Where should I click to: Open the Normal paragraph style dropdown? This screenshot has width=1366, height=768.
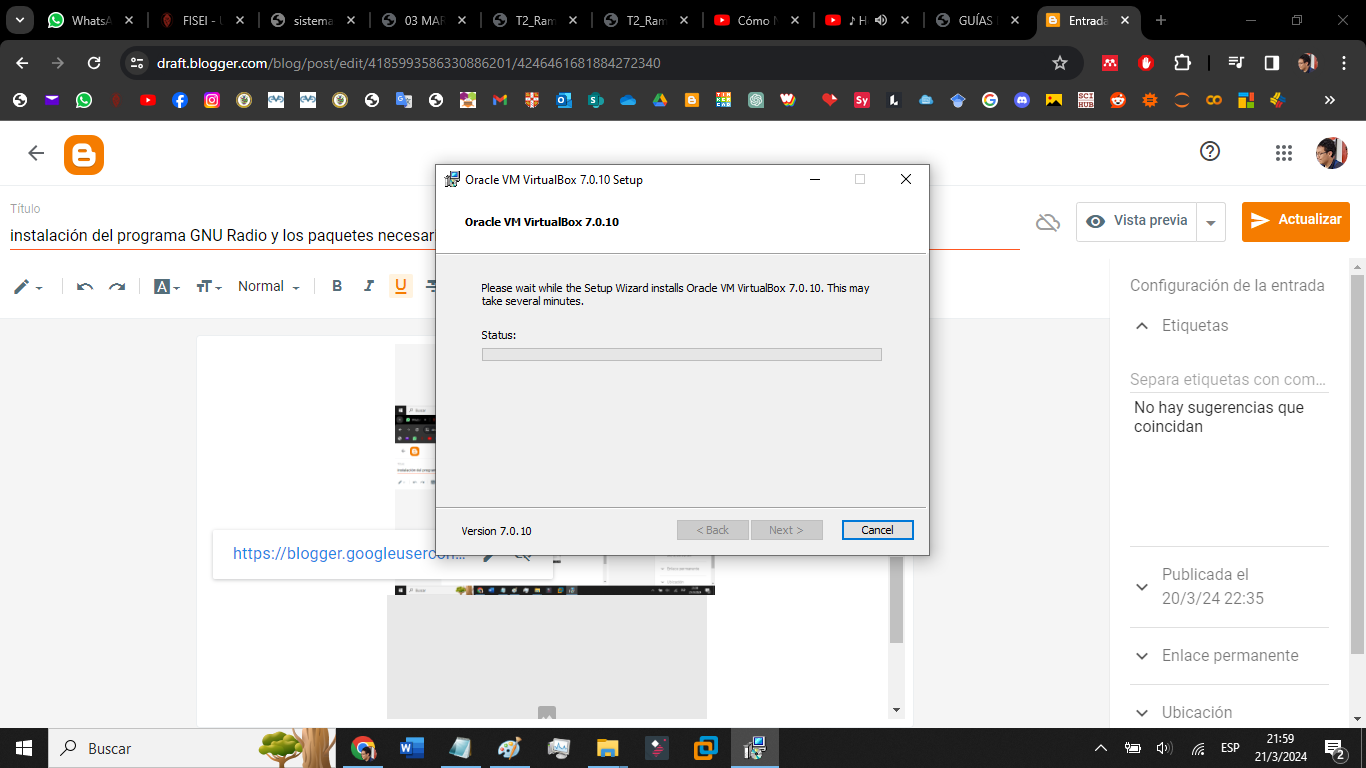click(x=269, y=286)
